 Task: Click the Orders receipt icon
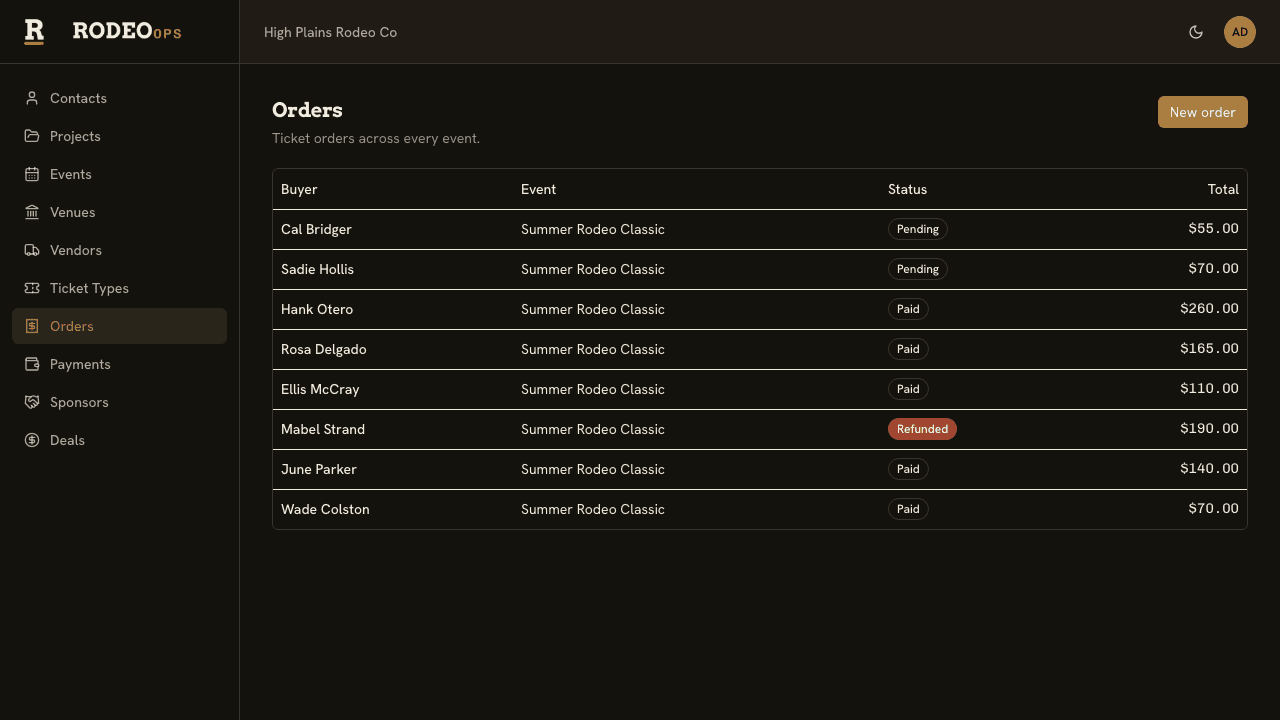tap(32, 326)
